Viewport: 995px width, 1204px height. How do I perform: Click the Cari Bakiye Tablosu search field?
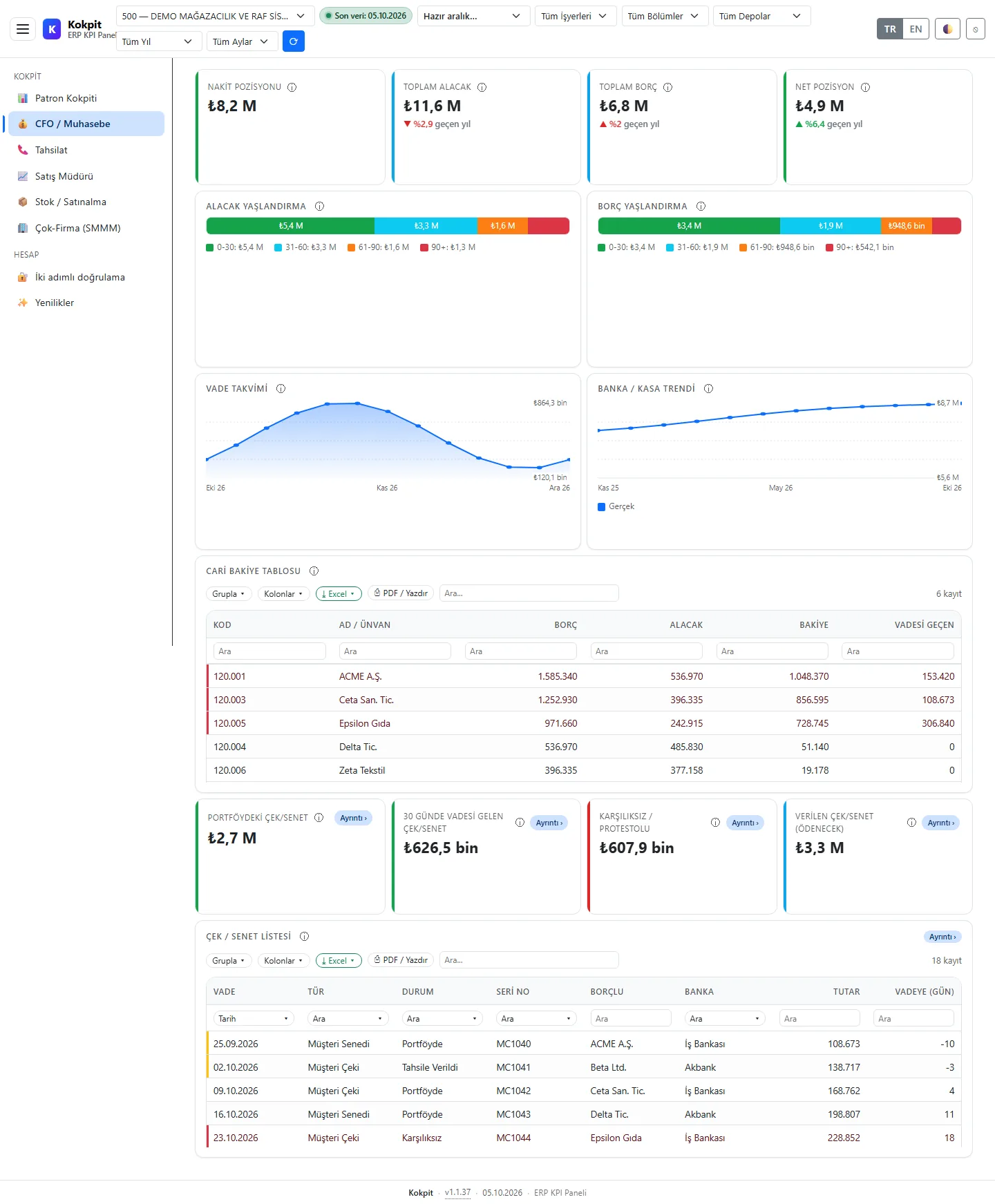click(529, 593)
